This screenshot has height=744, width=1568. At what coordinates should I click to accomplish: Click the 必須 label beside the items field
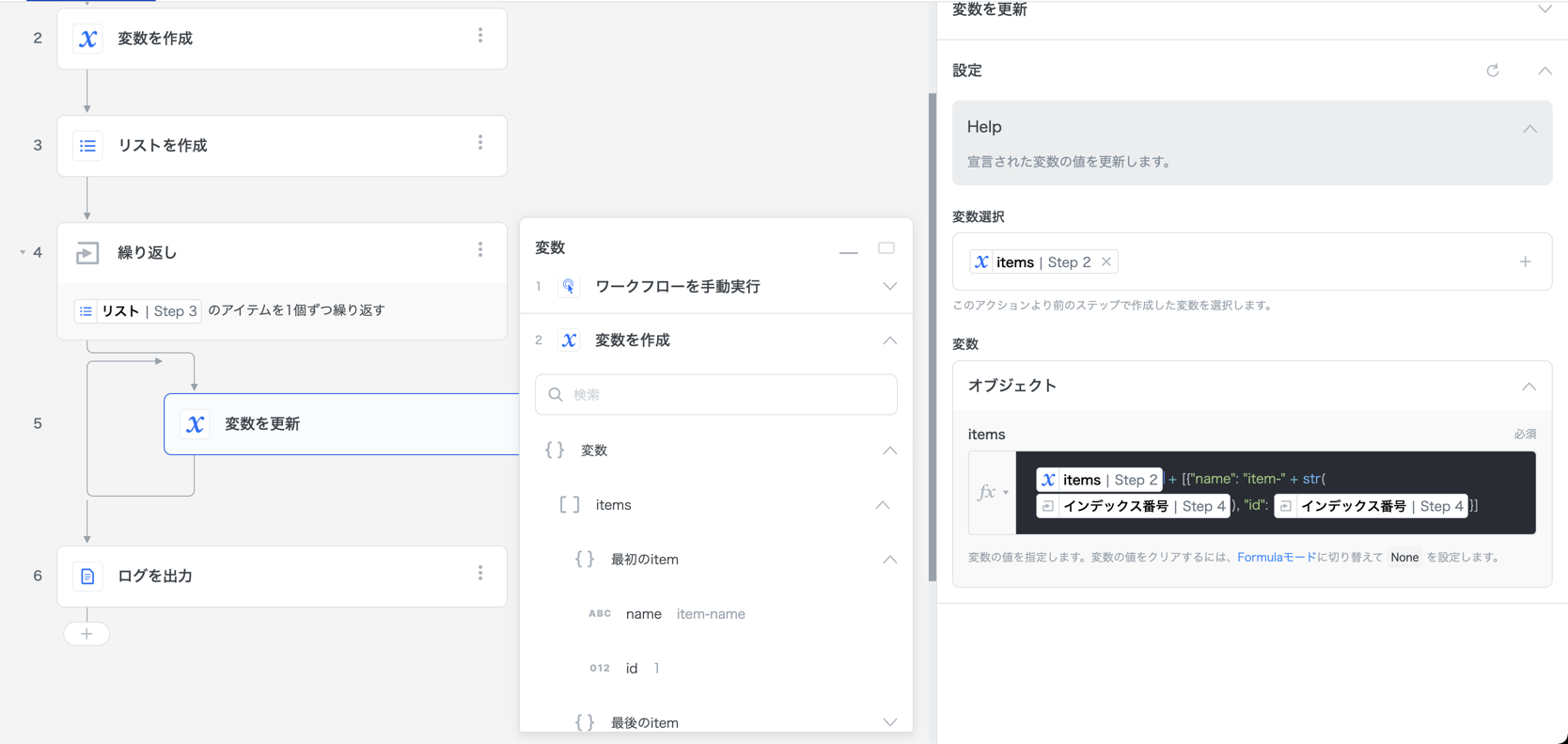click(1525, 435)
